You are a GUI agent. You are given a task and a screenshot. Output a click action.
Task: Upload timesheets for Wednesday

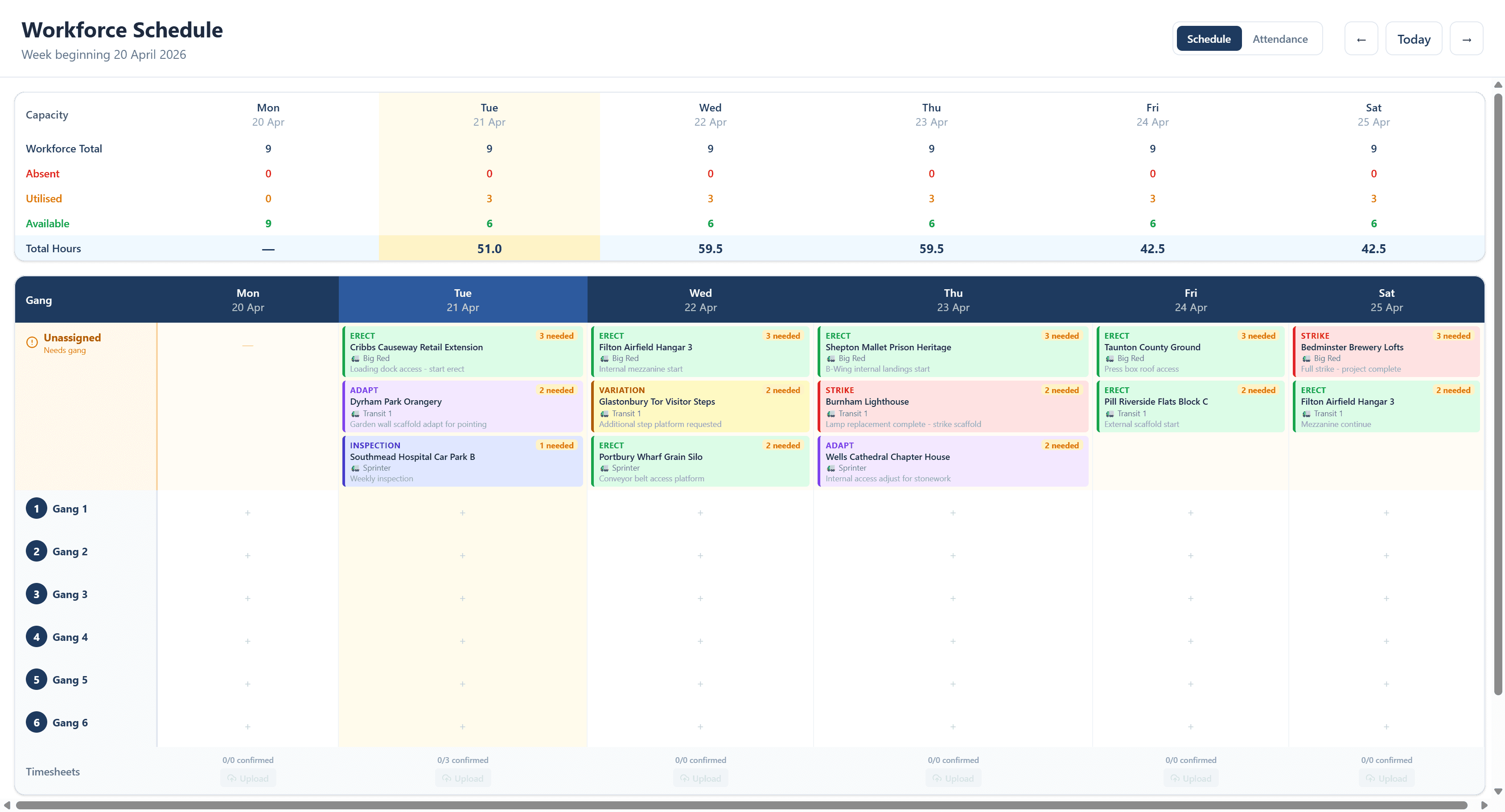[x=700, y=778]
